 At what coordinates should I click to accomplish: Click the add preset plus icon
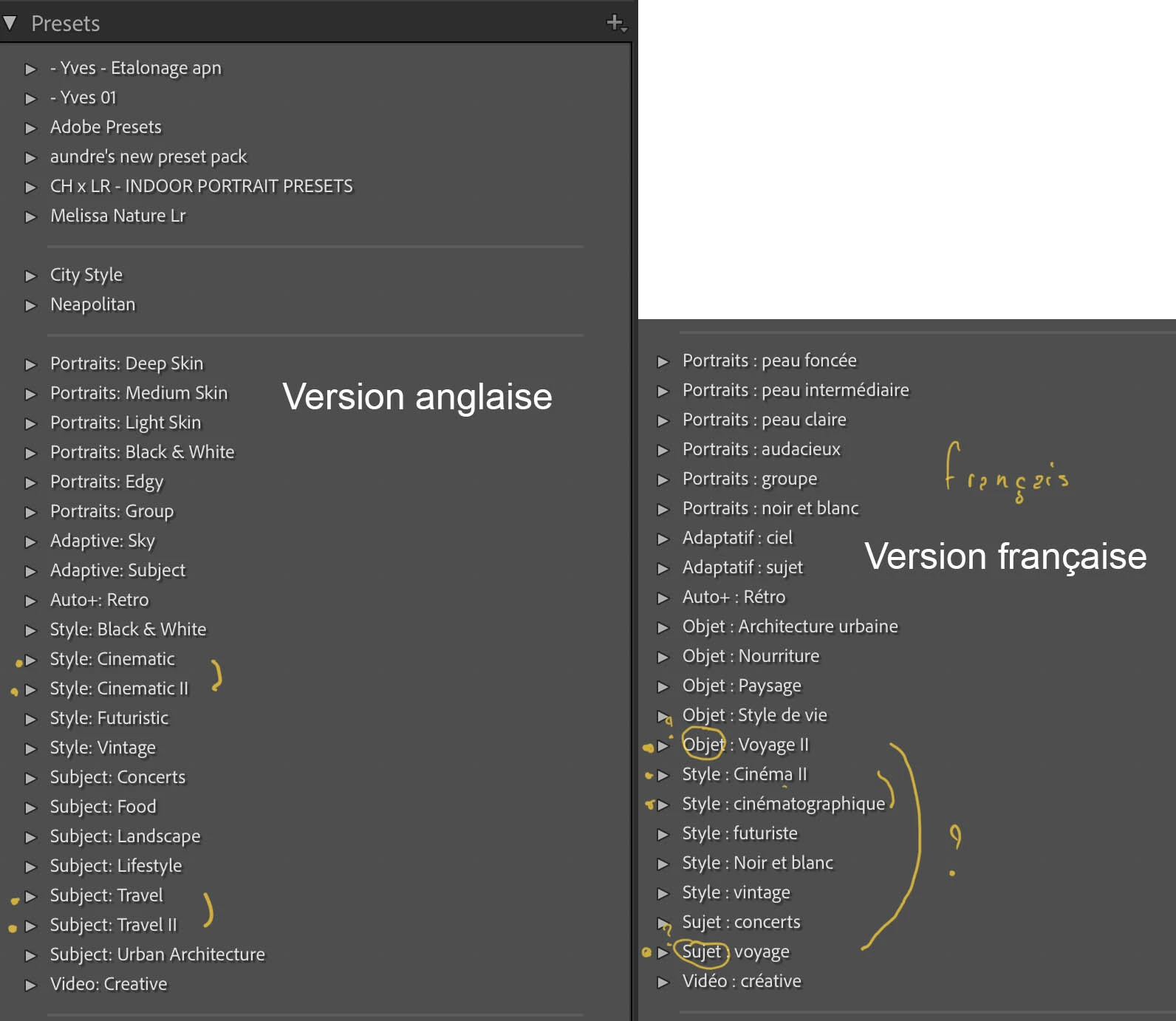pos(616,23)
